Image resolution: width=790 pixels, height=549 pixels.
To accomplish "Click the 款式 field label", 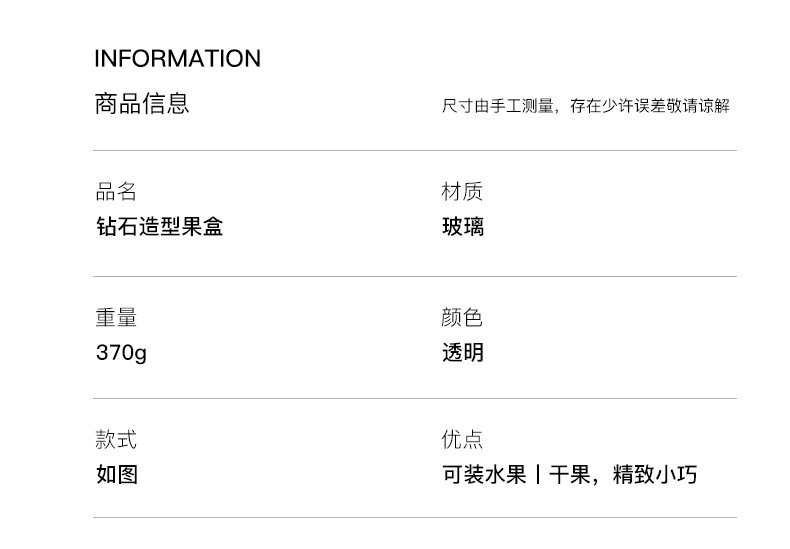I will 116,440.
